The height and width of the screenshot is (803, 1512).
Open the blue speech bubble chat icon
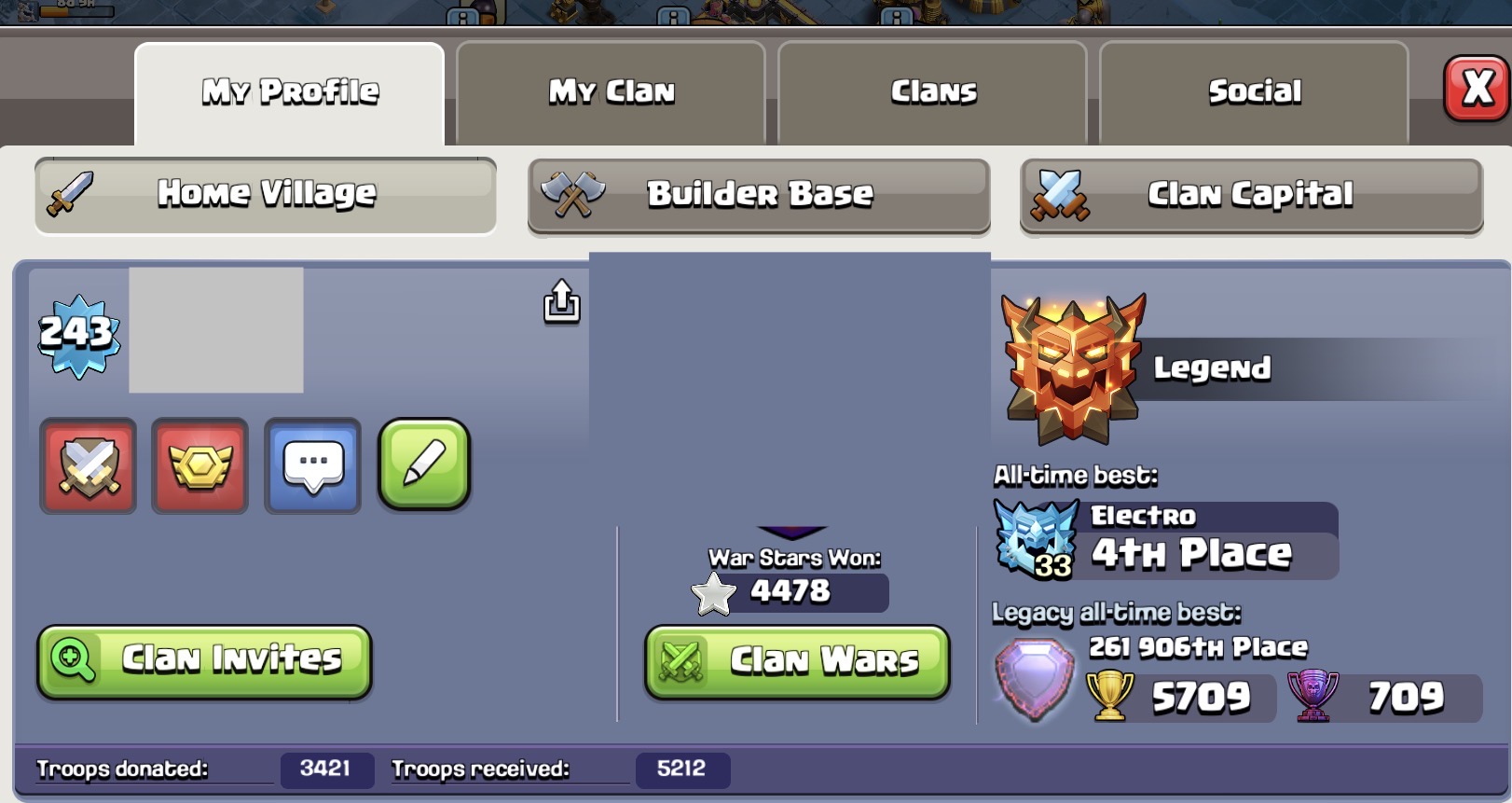(313, 465)
